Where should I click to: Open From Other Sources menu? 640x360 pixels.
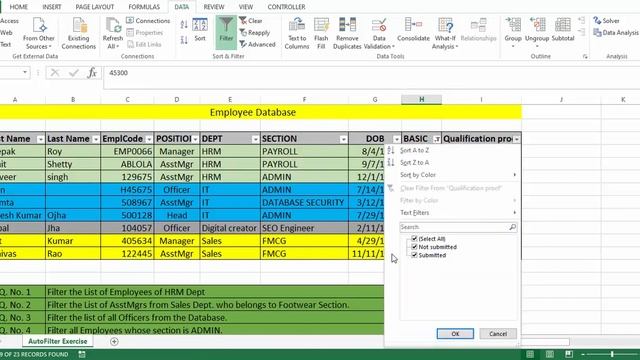point(39,33)
